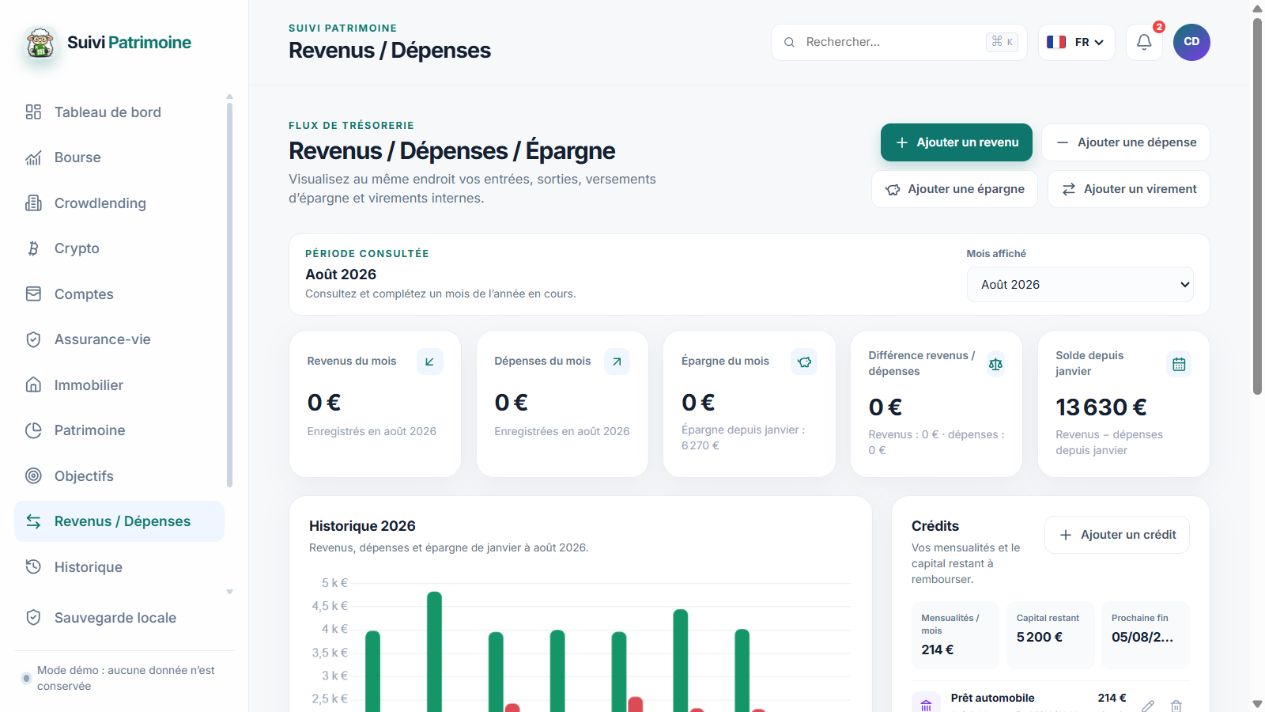The height and width of the screenshot is (712, 1265).
Task: Click Ajouter une dépense button
Action: pyautogui.click(x=1126, y=142)
